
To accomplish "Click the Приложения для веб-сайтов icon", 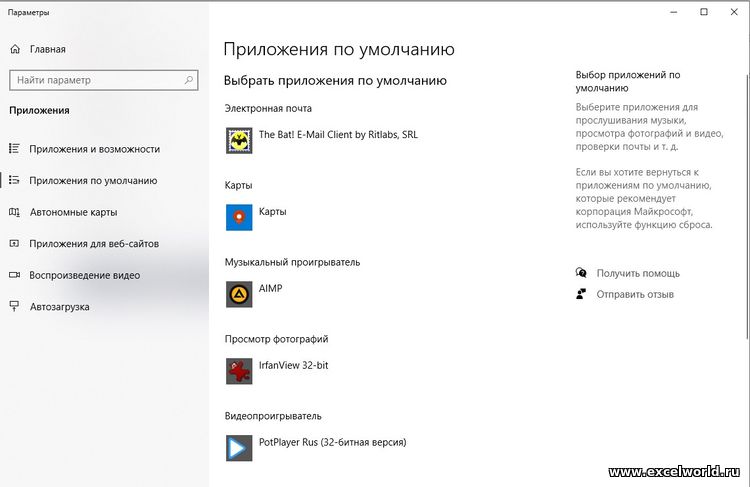I will (x=14, y=244).
